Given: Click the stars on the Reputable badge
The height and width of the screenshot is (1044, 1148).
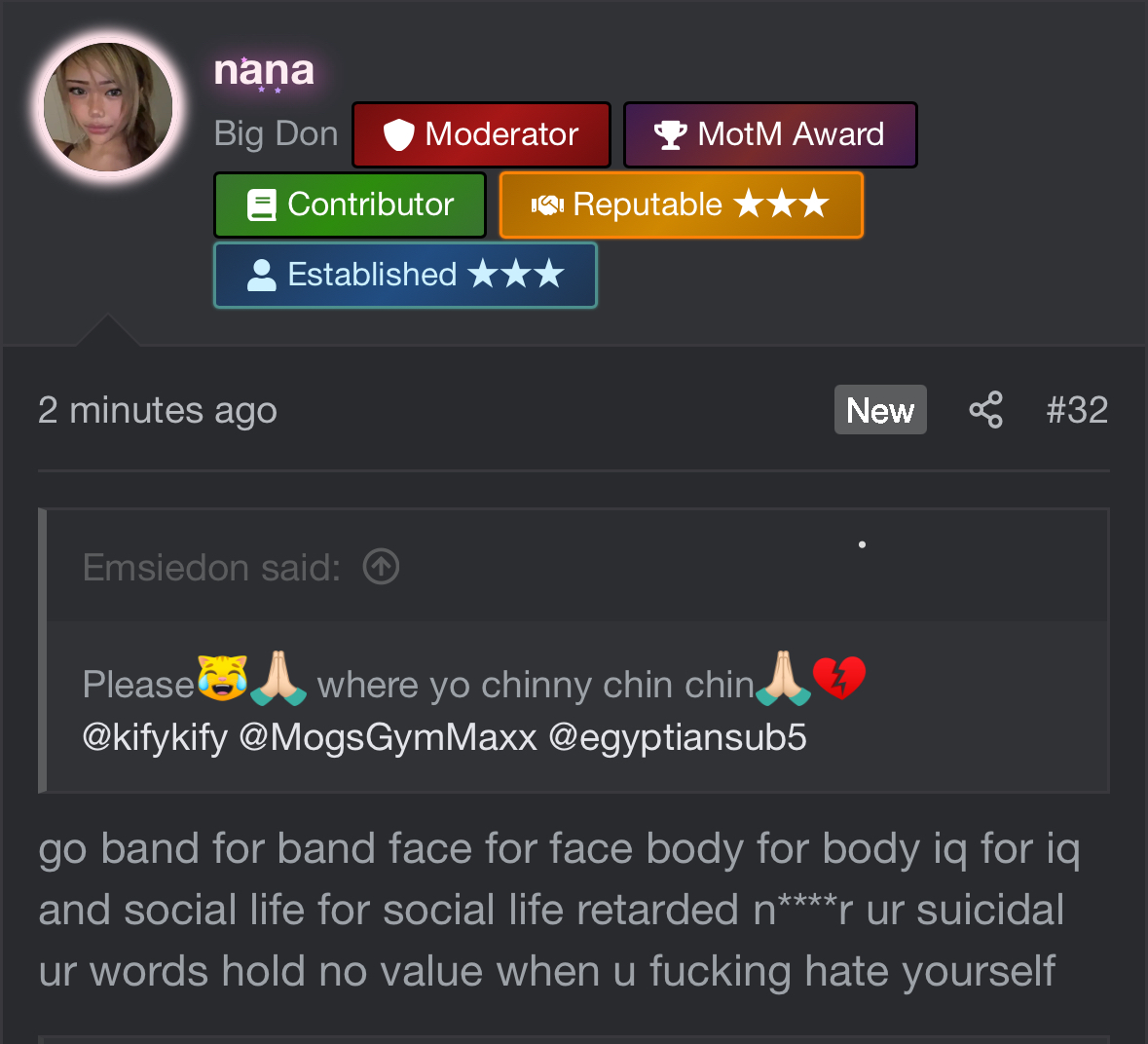Looking at the screenshot, I should (x=781, y=205).
